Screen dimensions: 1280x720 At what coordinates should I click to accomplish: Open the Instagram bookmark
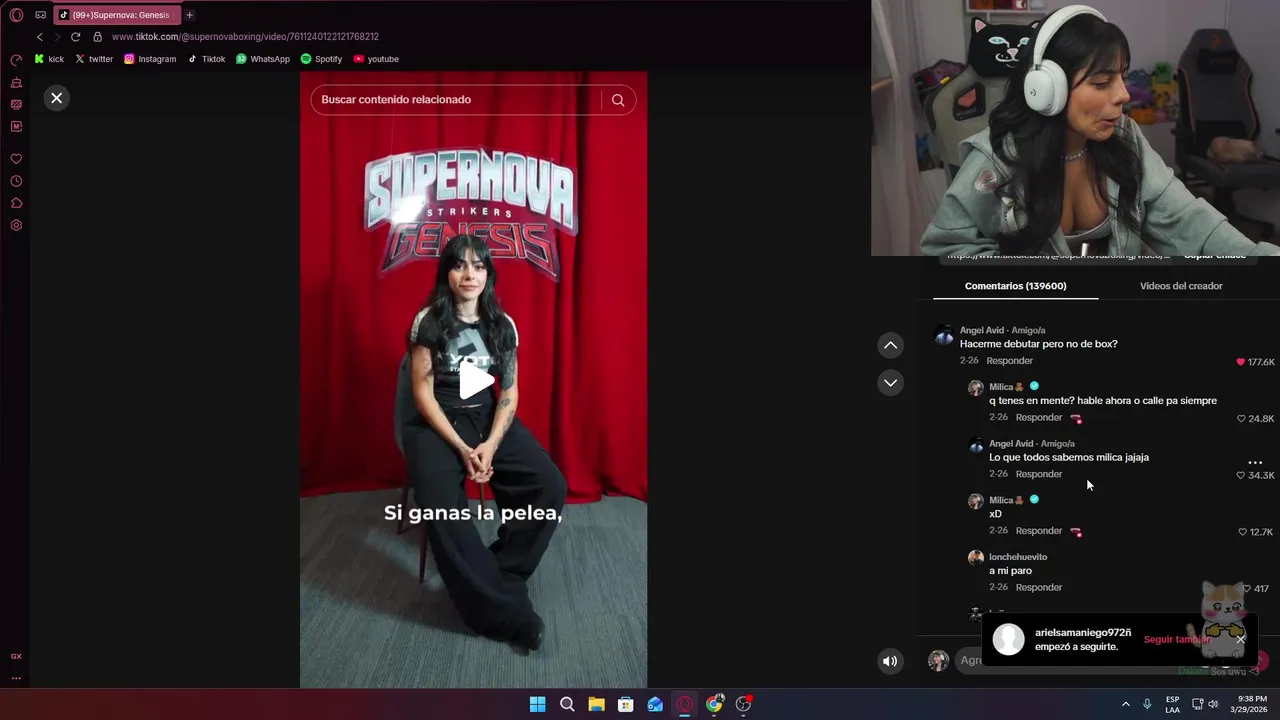pos(150,59)
